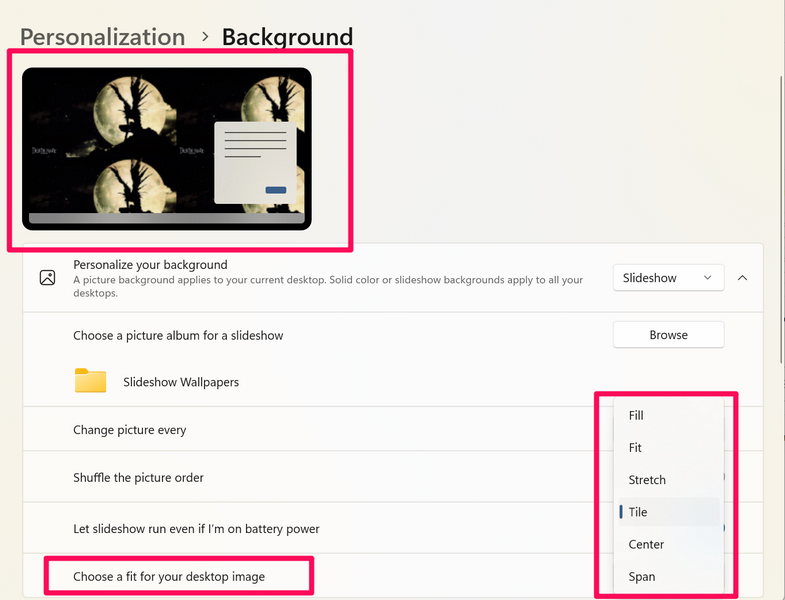The width and height of the screenshot is (785, 600).
Task: Select the Tile fit option
Action: pos(668,512)
